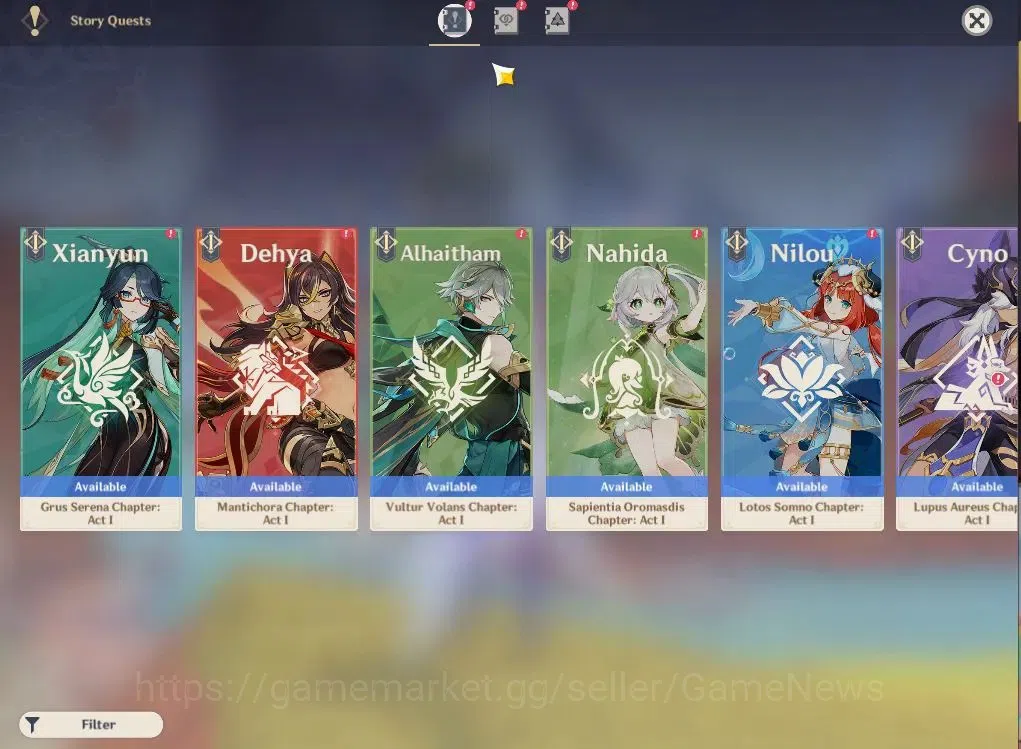Viewport: 1021px width, 749px height.
Task: Click quest badge beside Nilou's name
Action: [x=736, y=243]
